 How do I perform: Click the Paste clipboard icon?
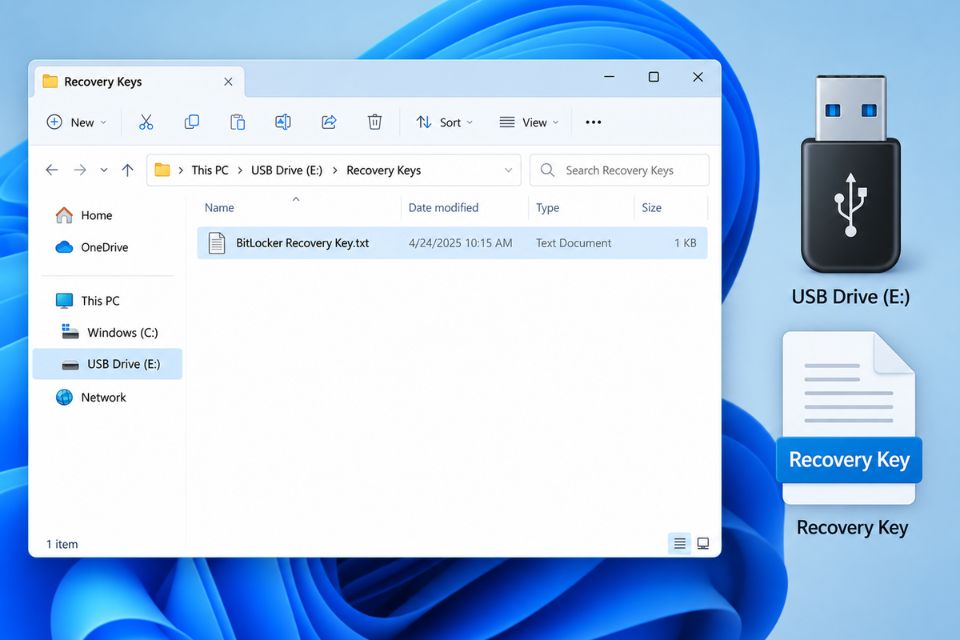(x=238, y=122)
